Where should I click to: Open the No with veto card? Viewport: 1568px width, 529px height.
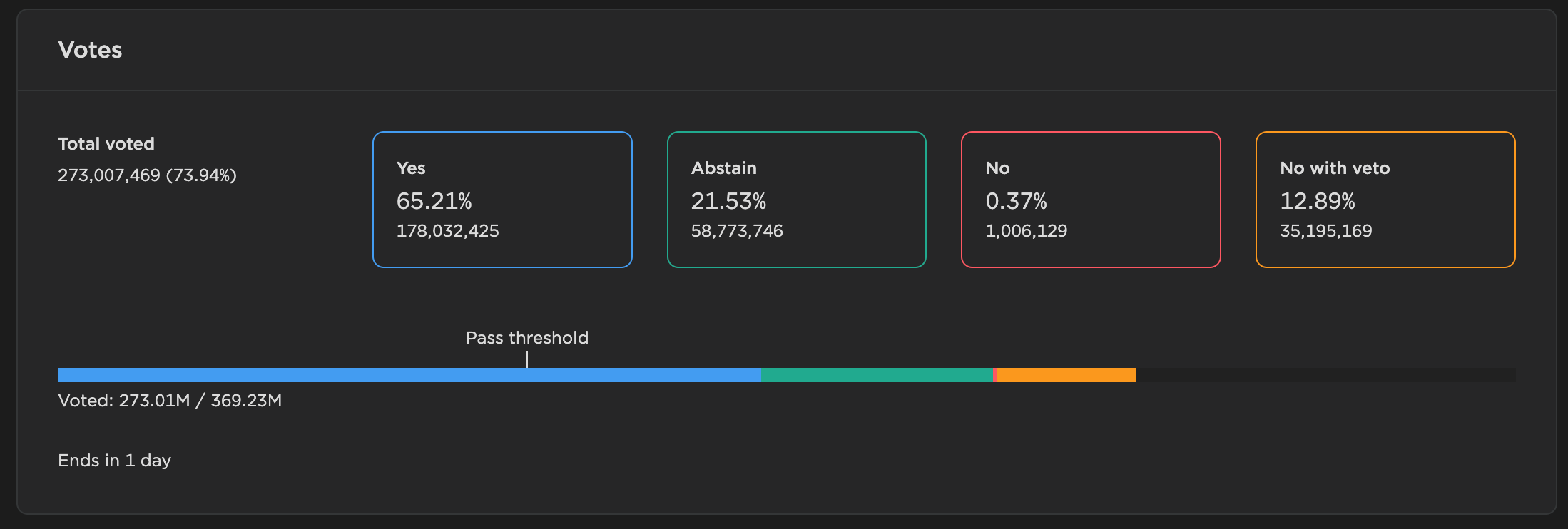pos(1385,200)
